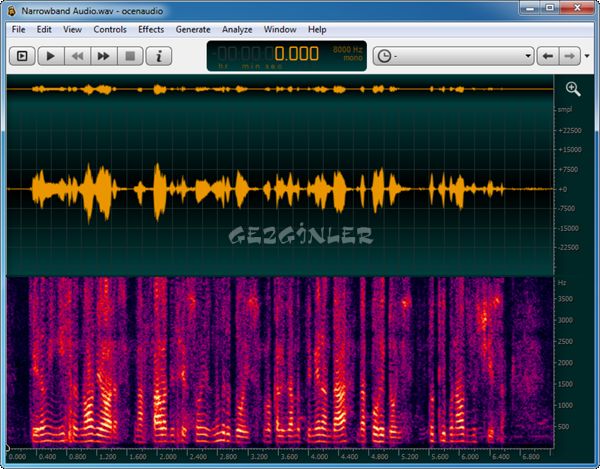
Task: Open the Edit menu
Action: tap(44, 29)
